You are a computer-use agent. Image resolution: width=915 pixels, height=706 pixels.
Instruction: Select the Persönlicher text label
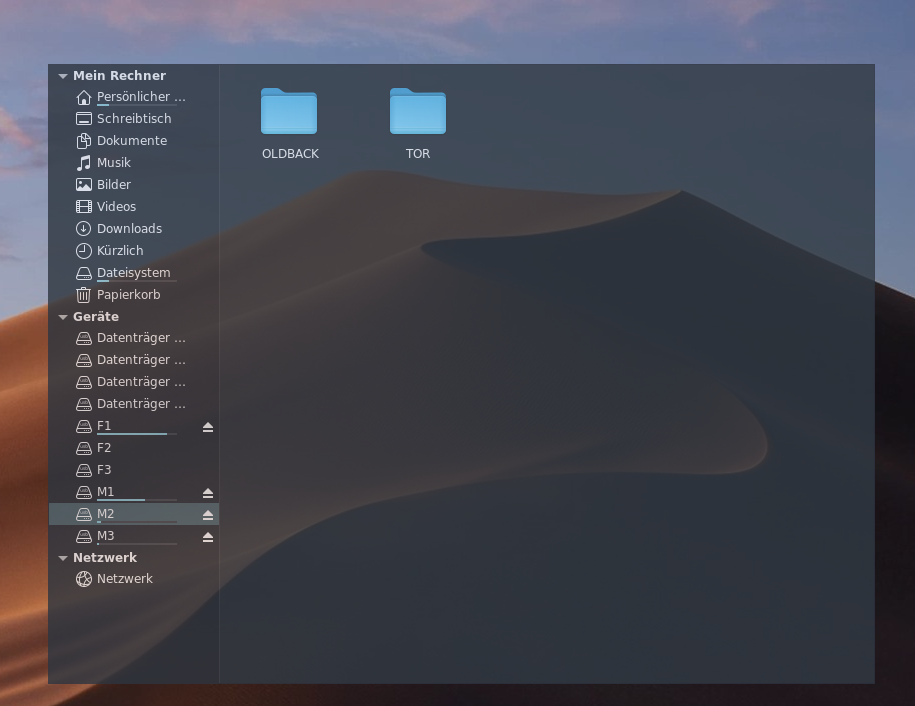[x=141, y=97]
